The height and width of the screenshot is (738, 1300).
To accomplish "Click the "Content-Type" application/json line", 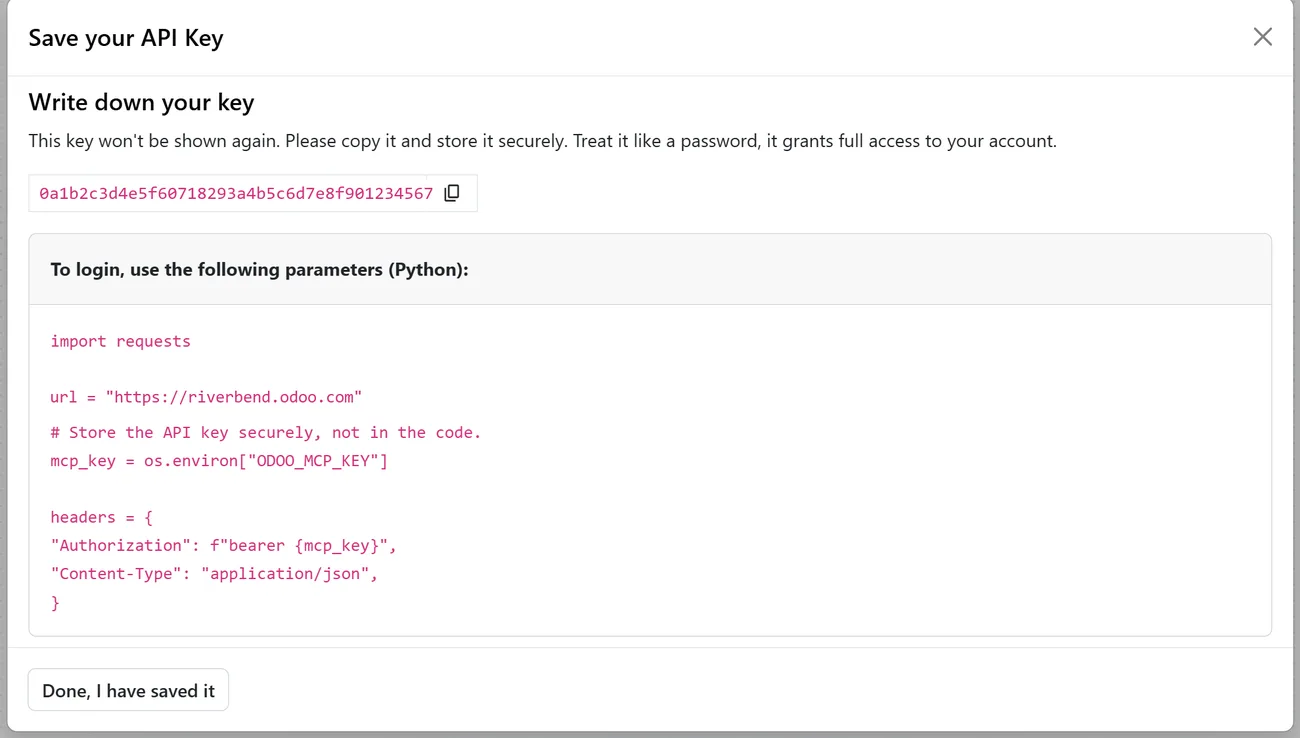I will 214,574.
